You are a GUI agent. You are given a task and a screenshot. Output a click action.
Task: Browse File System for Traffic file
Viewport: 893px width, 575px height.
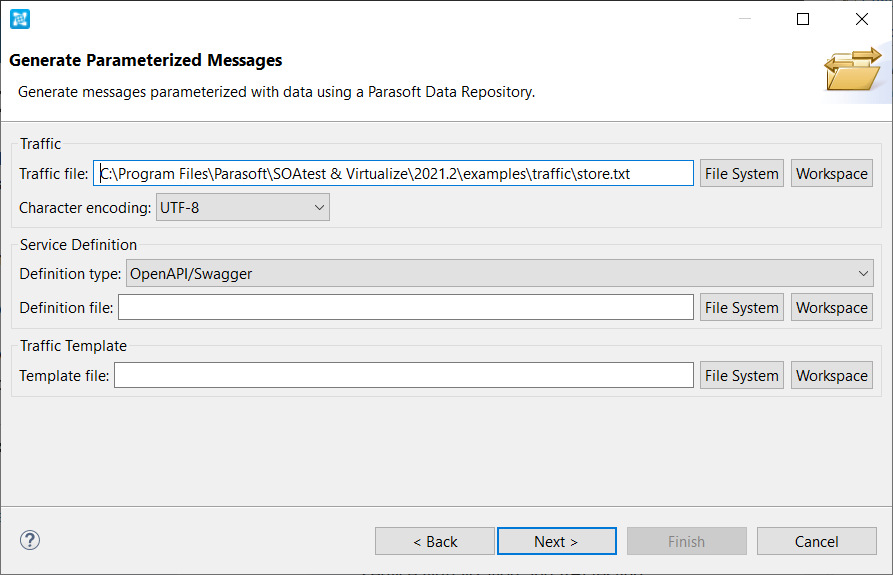pos(742,173)
